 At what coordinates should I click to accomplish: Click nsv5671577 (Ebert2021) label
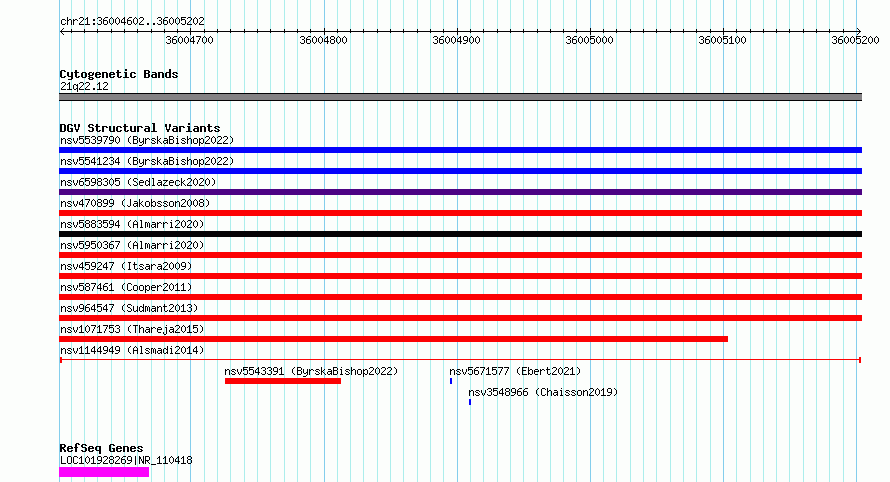pyautogui.click(x=515, y=371)
